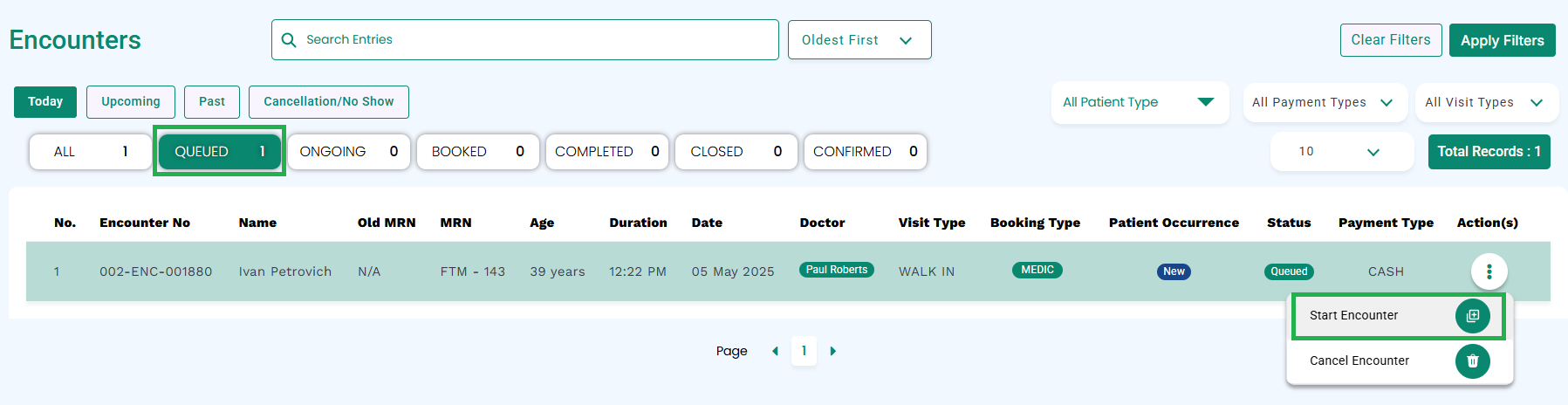Click the Queued status badge

pos(1289,271)
